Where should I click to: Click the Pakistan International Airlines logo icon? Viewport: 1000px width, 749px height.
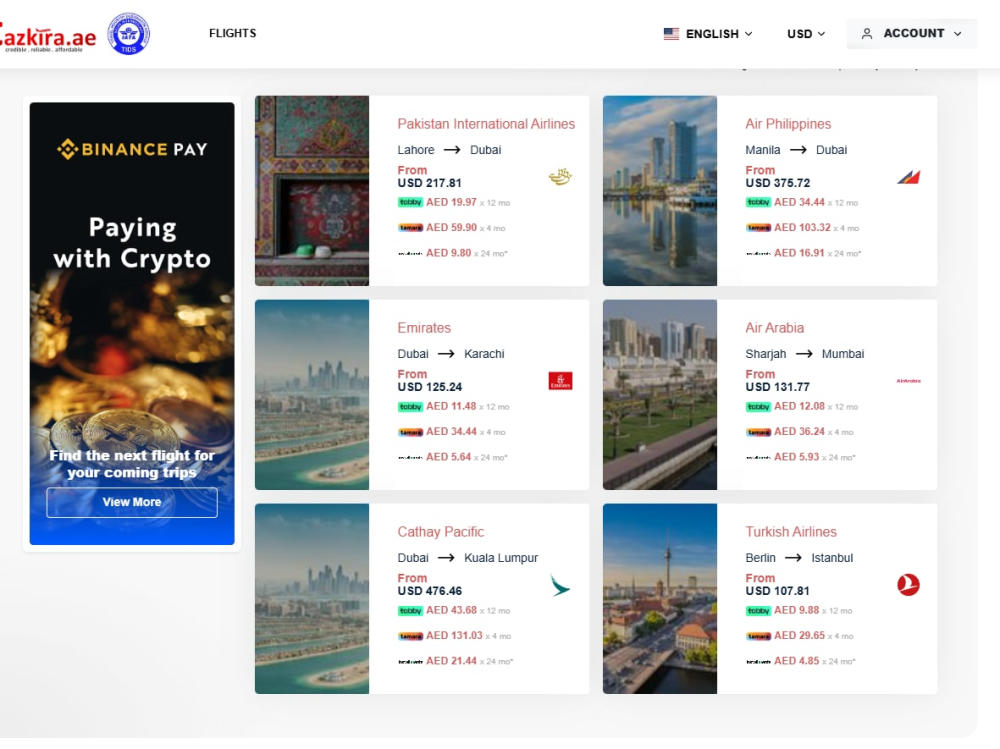(x=560, y=176)
